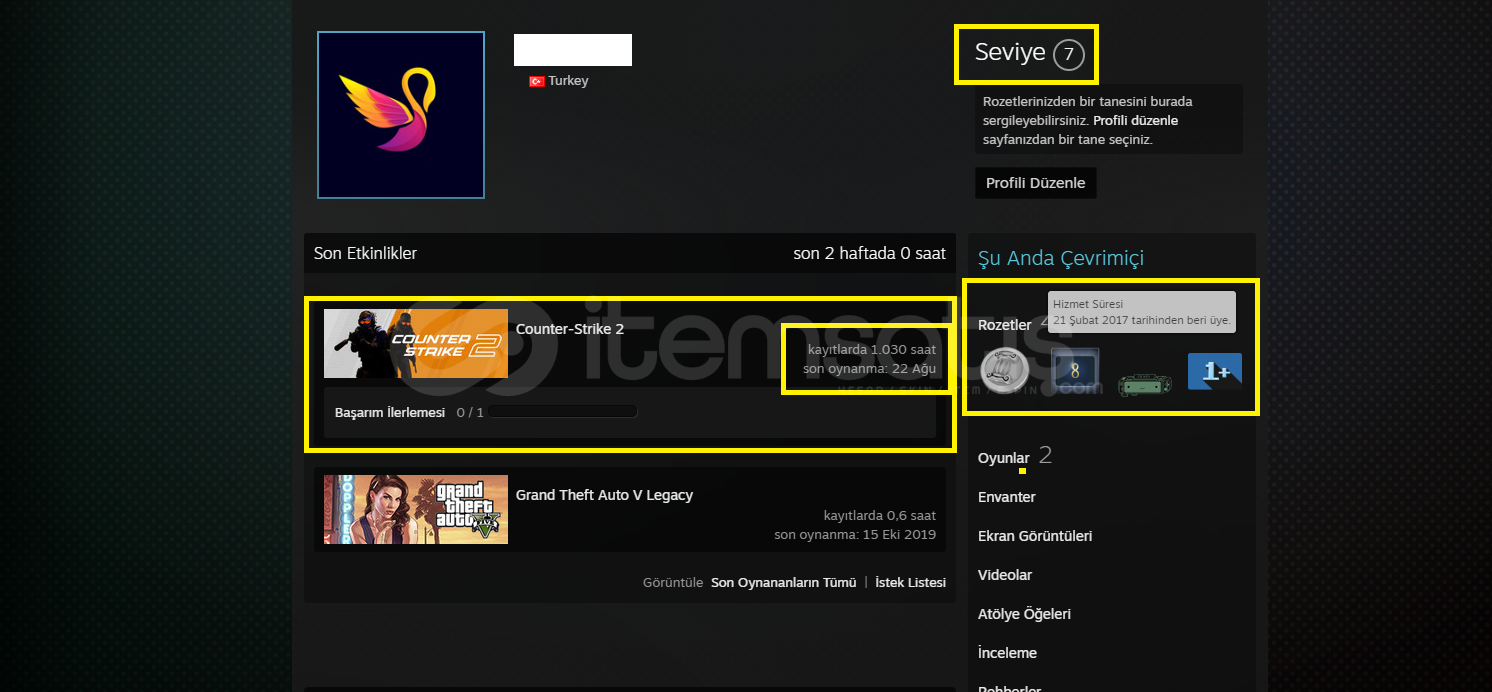This screenshot has height=692, width=1492.
Task: Click the 'Turkey' country label
Action: pos(568,81)
